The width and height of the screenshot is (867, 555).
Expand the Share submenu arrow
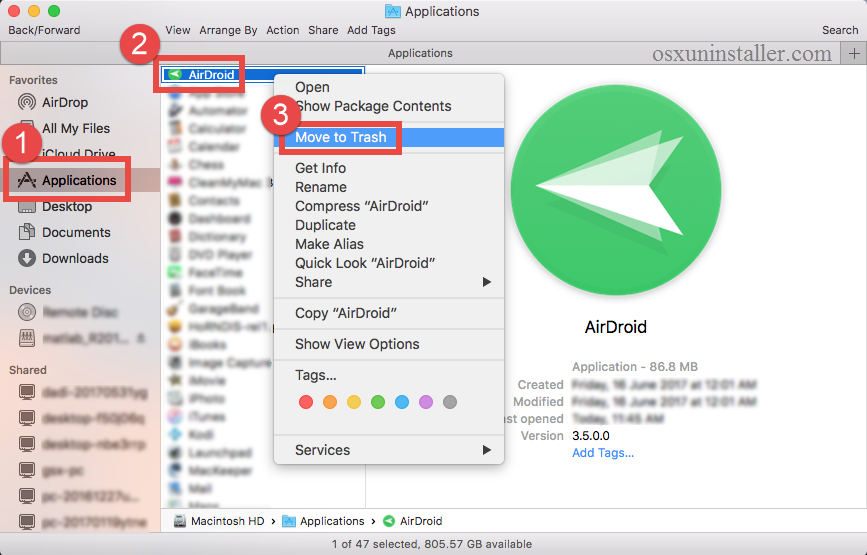[487, 282]
